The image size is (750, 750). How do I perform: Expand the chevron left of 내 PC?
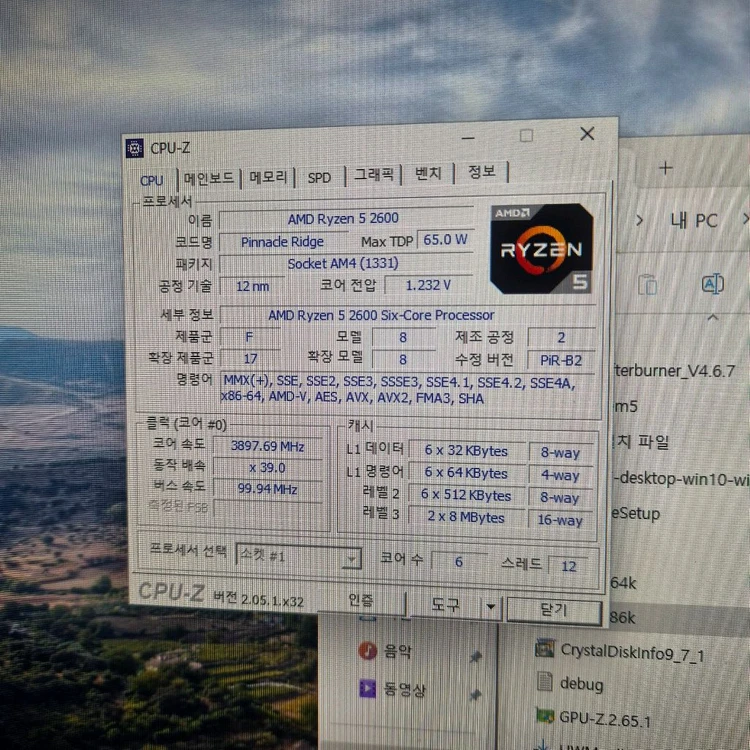point(640,221)
